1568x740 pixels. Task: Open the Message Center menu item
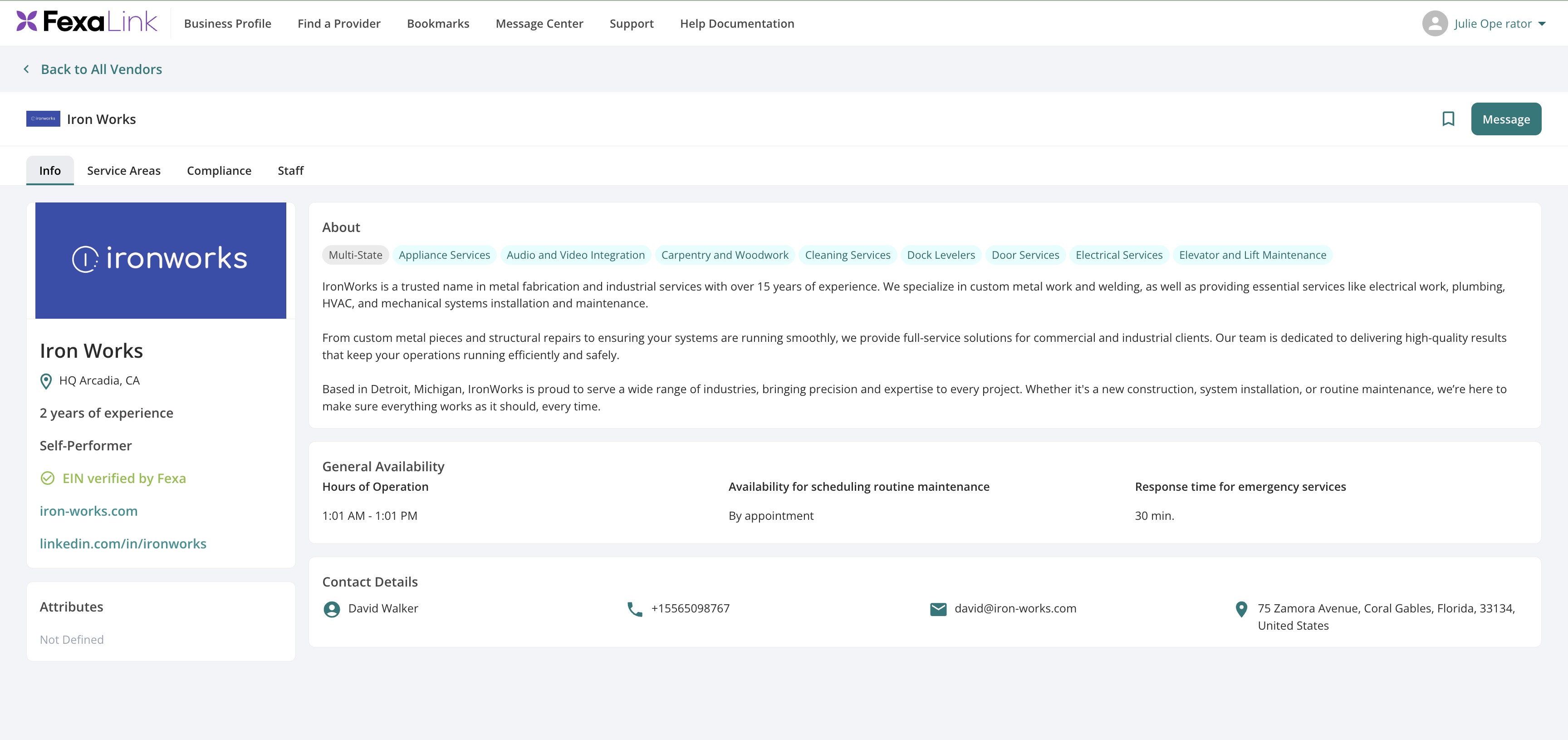[x=539, y=24]
